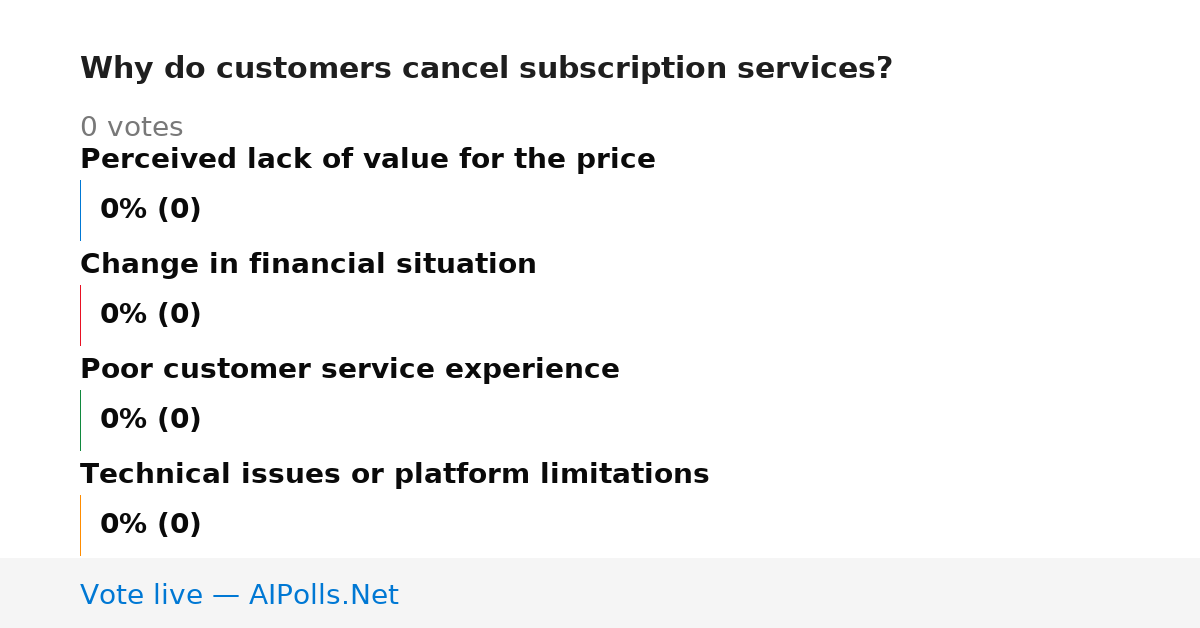Click 0% (0) result for poor customer service
Viewport: 1200px width, 628px height.
point(151,420)
